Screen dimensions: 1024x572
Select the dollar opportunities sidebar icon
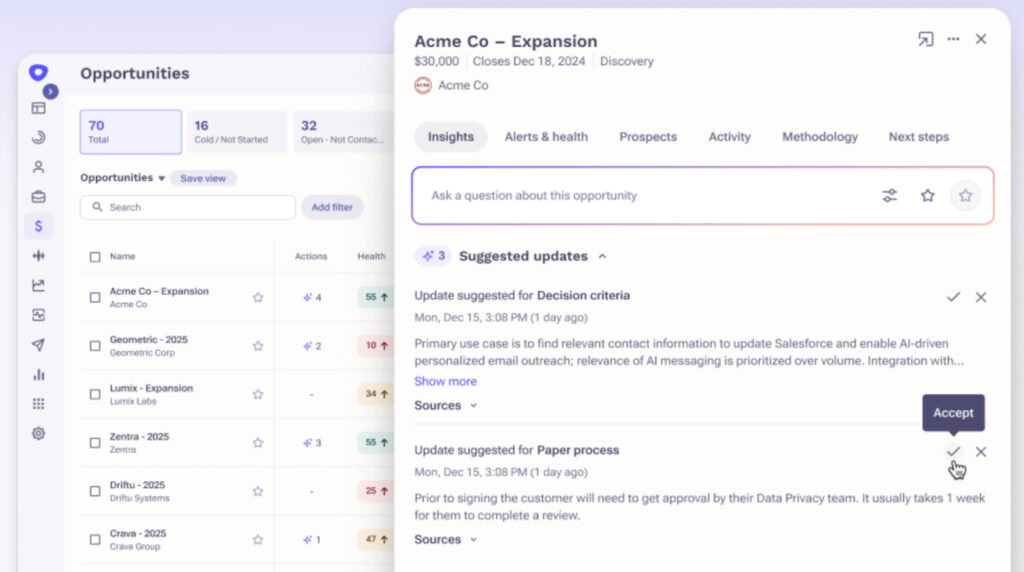click(39, 226)
